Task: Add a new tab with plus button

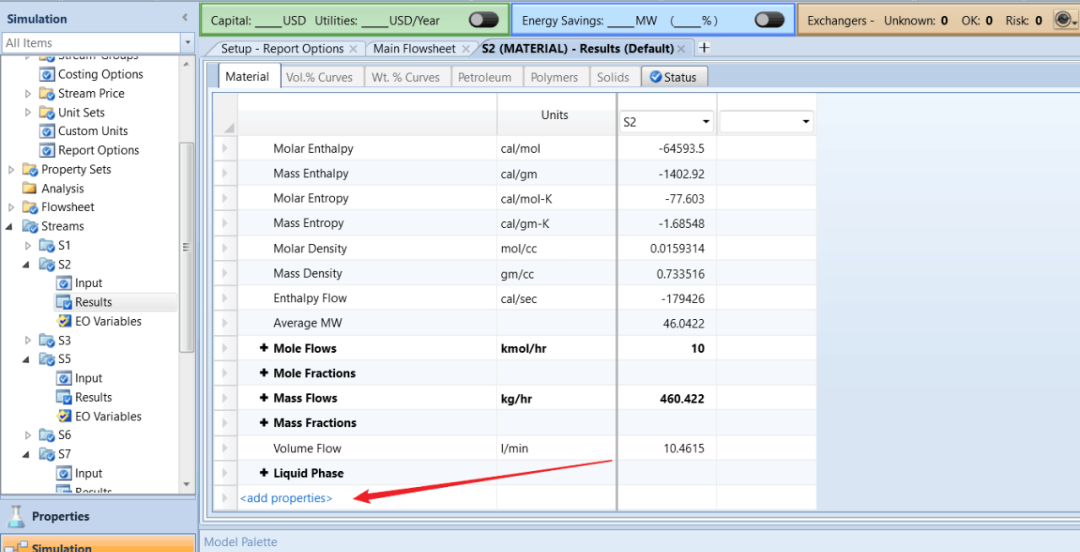Action: [704, 48]
